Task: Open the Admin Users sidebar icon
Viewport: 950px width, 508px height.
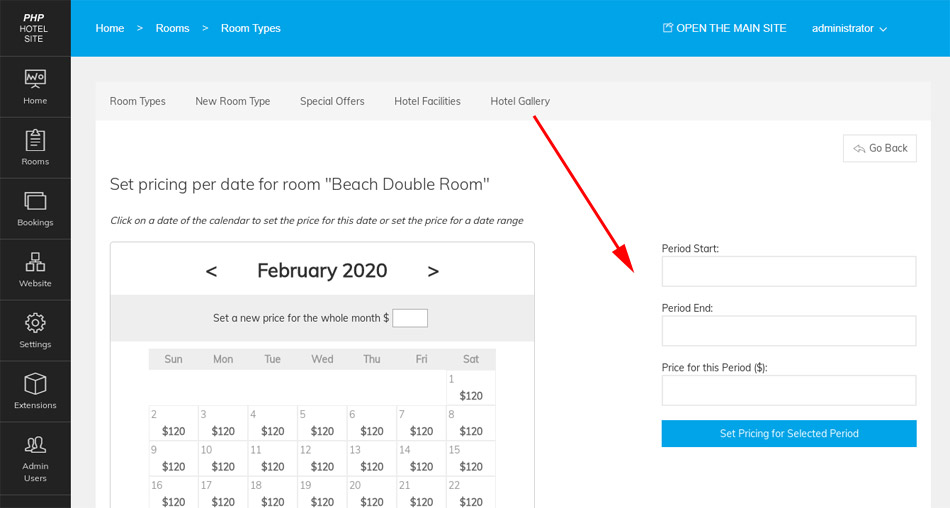Action: point(35,458)
